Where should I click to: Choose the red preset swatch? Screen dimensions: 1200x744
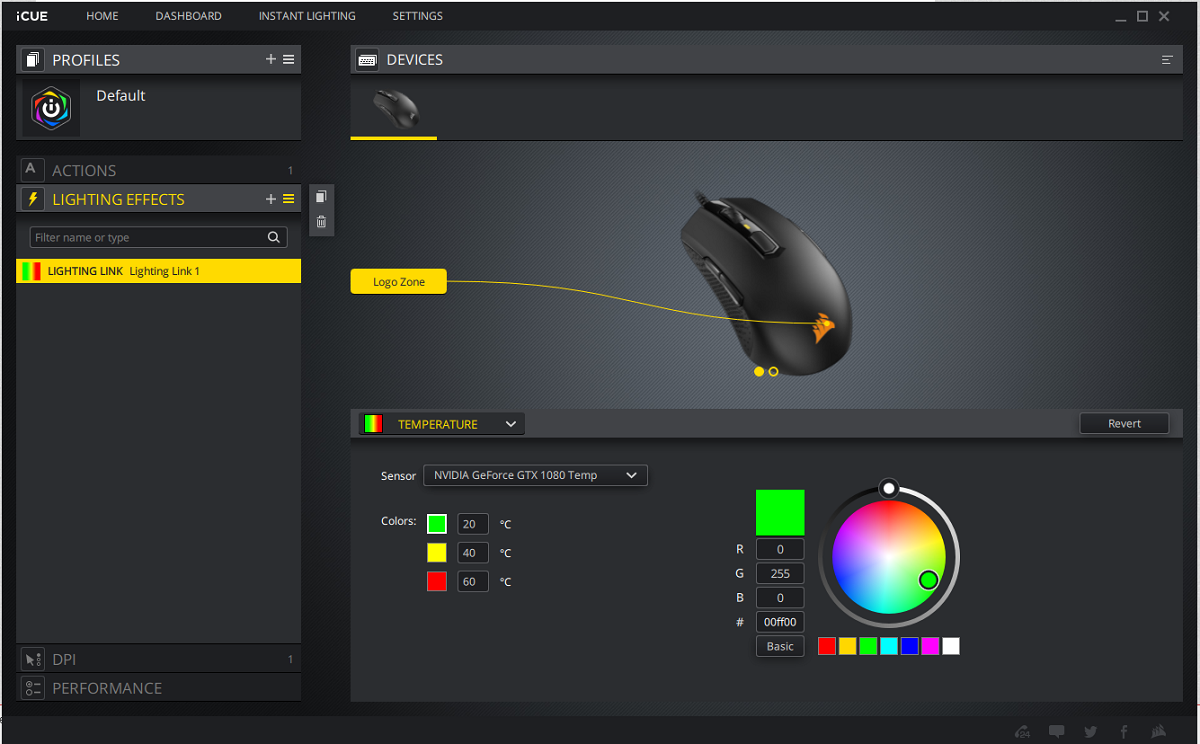coord(827,646)
